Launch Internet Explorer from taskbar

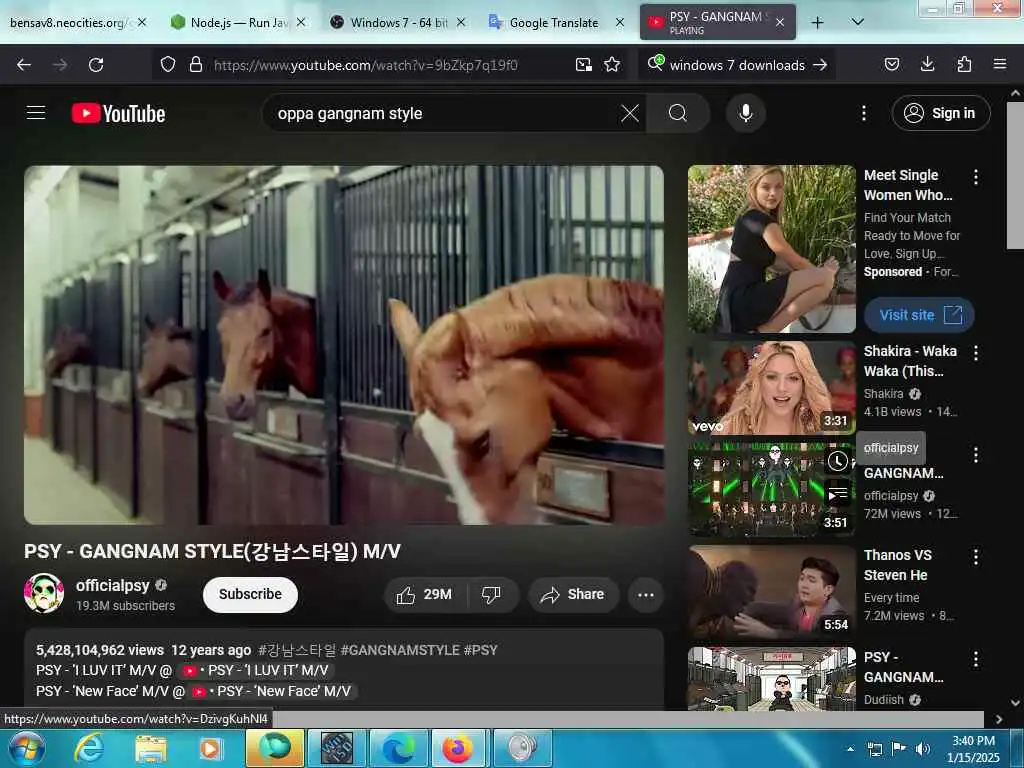(x=89, y=748)
